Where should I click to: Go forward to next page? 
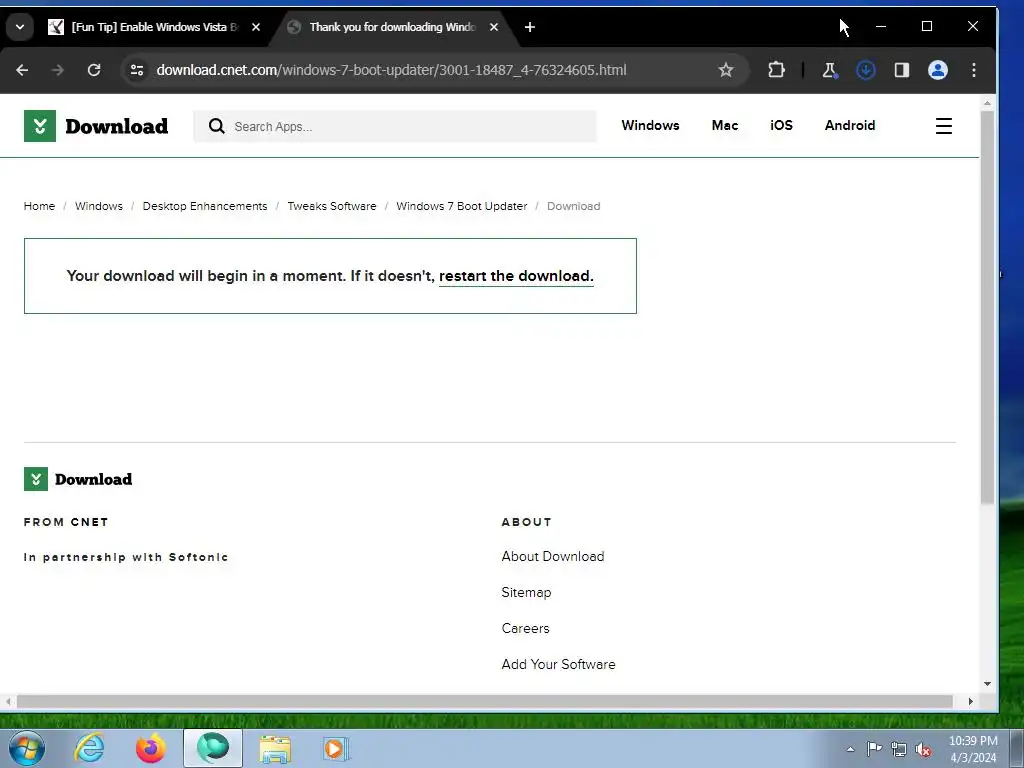coord(57,70)
